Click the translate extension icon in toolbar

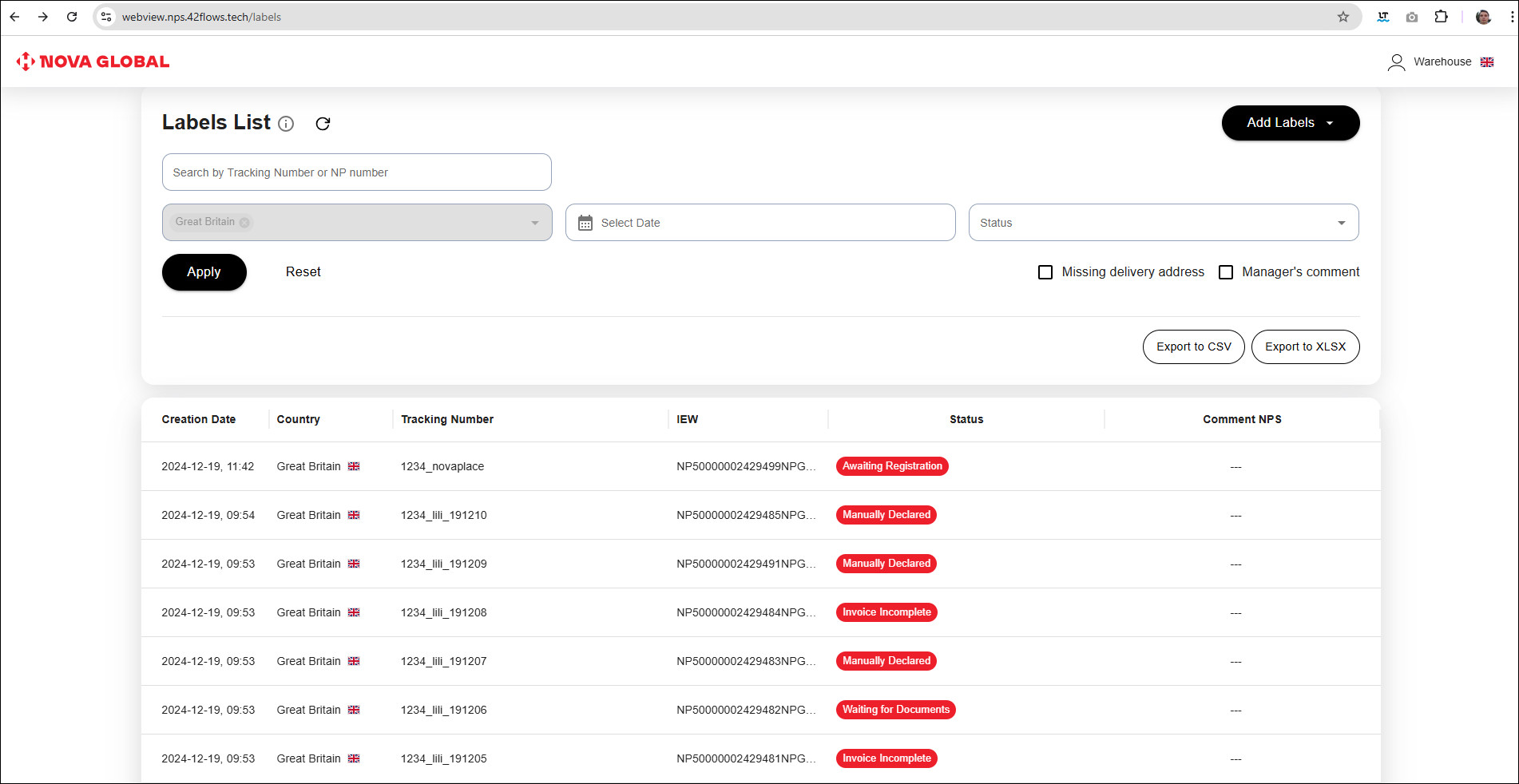[1383, 17]
